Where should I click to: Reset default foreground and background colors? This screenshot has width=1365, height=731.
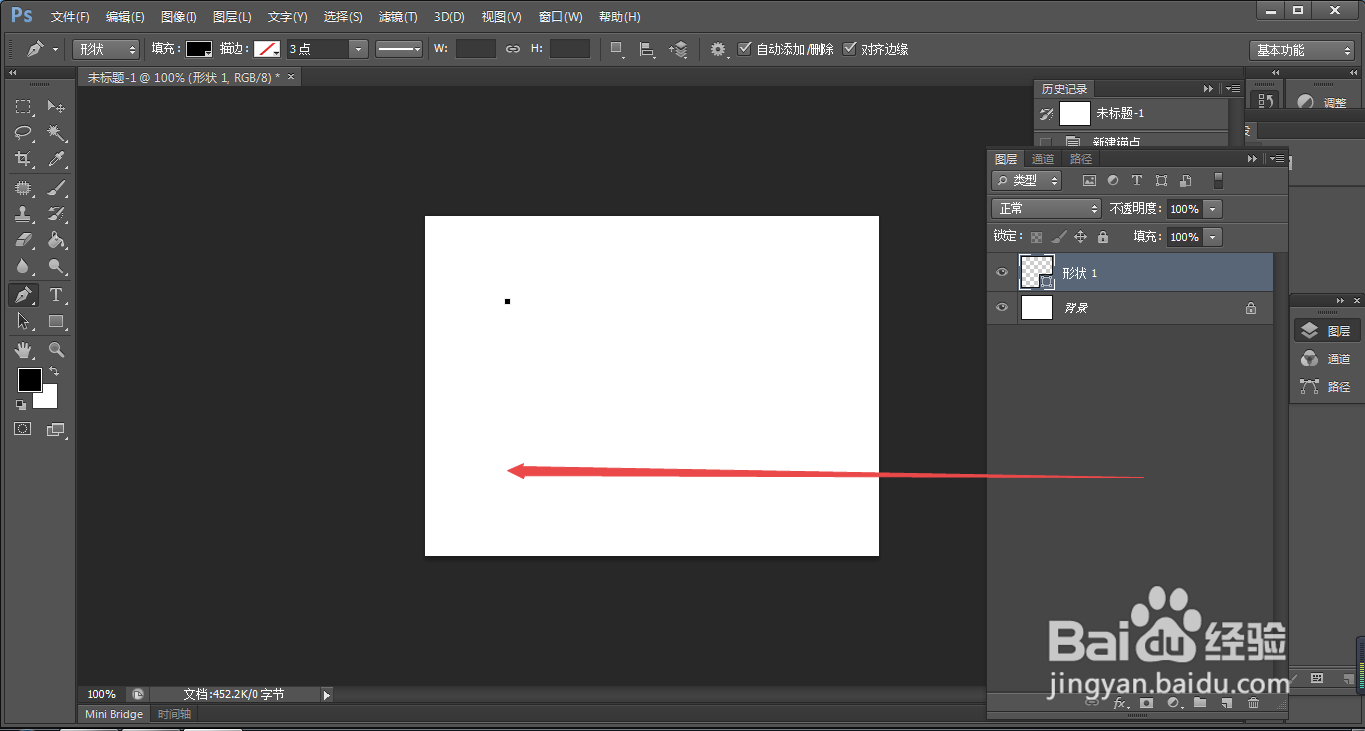pos(21,404)
